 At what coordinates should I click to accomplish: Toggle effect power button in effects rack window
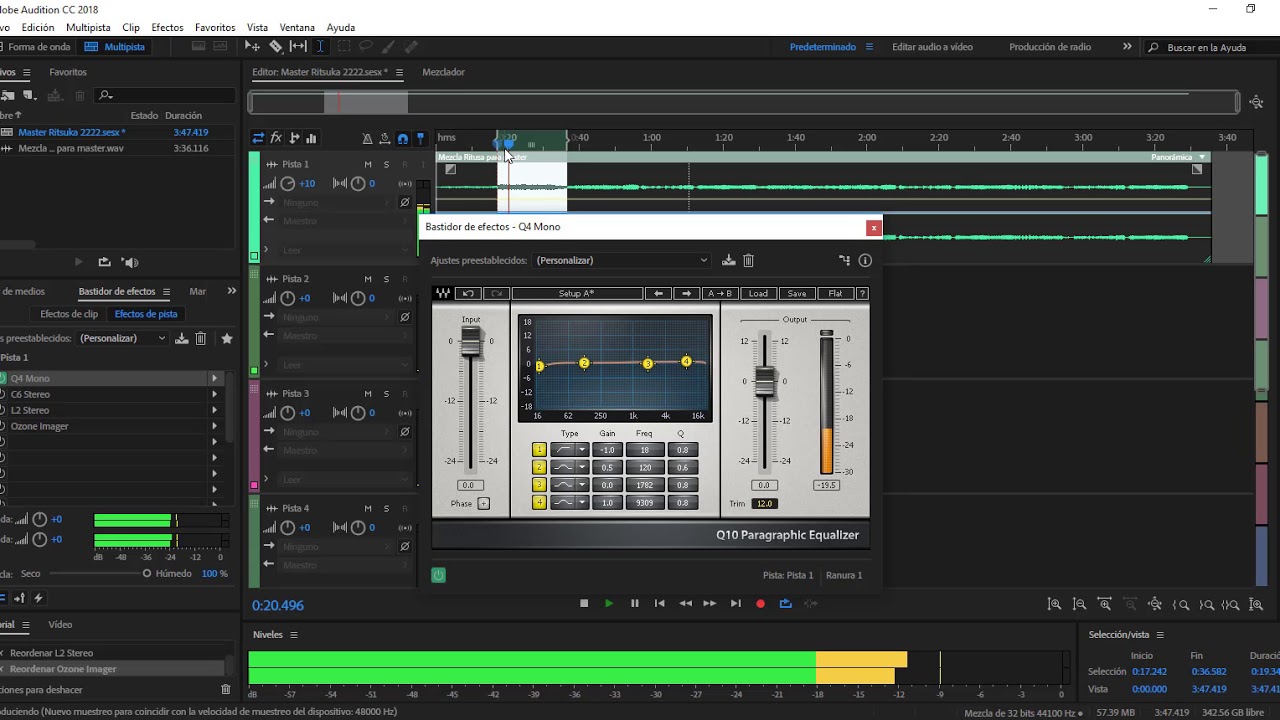438,575
